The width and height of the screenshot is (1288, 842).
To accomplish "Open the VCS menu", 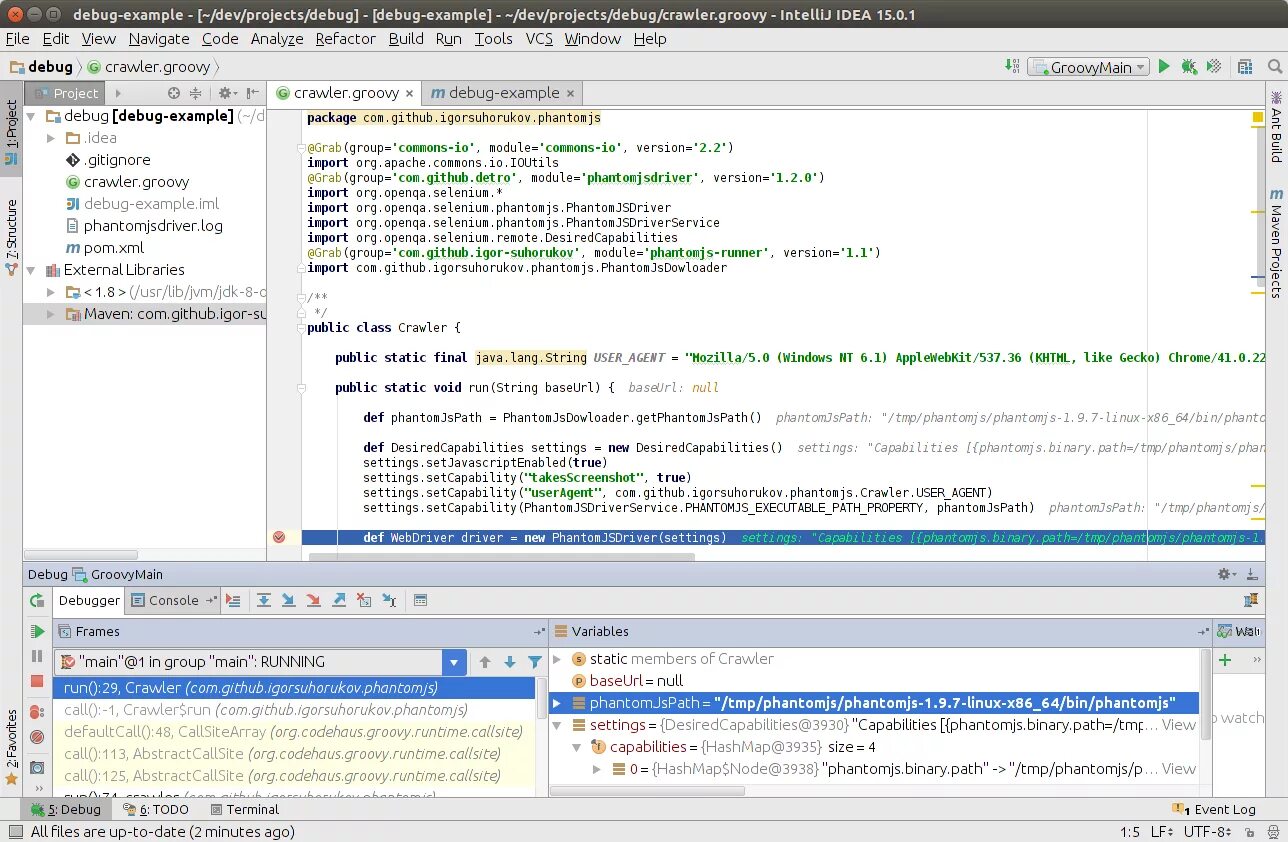I will (539, 39).
